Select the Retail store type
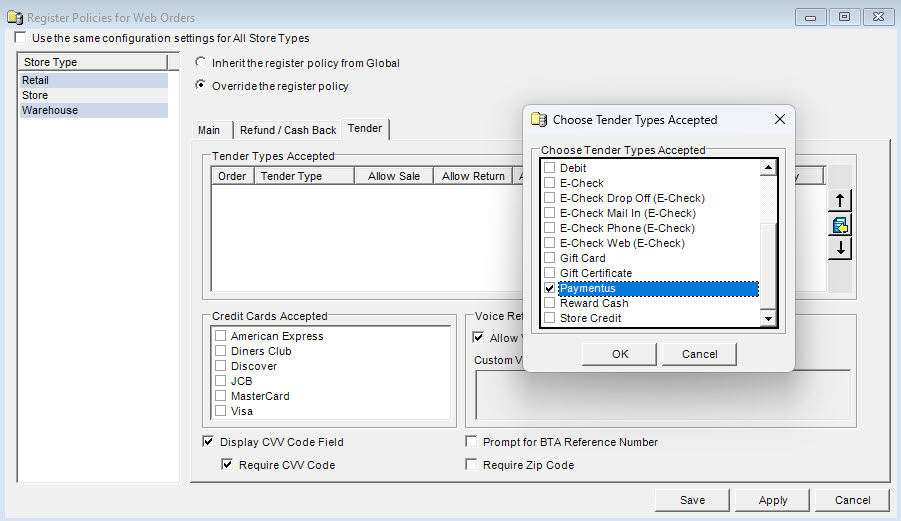The image size is (901, 521). pyautogui.click(x=94, y=80)
